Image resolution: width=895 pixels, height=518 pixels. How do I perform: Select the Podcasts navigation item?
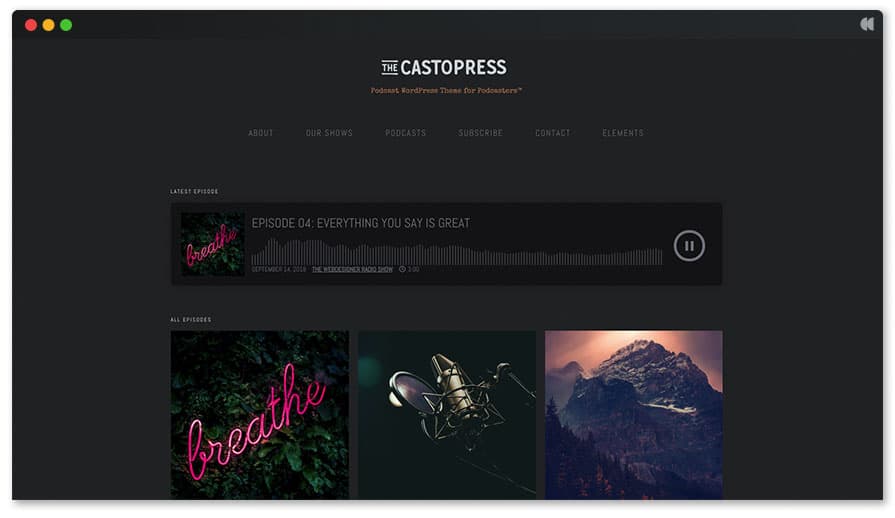point(406,133)
